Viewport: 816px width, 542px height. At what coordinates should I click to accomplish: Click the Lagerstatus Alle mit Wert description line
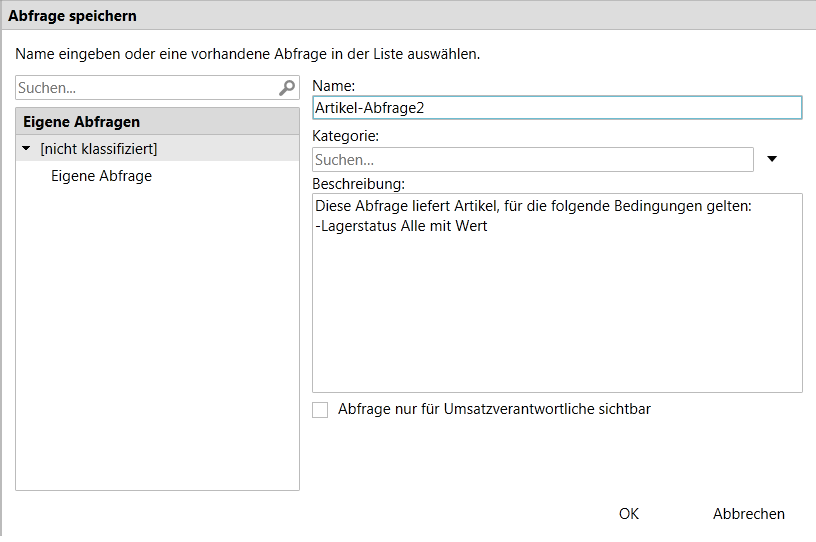(x=401, y=226)
